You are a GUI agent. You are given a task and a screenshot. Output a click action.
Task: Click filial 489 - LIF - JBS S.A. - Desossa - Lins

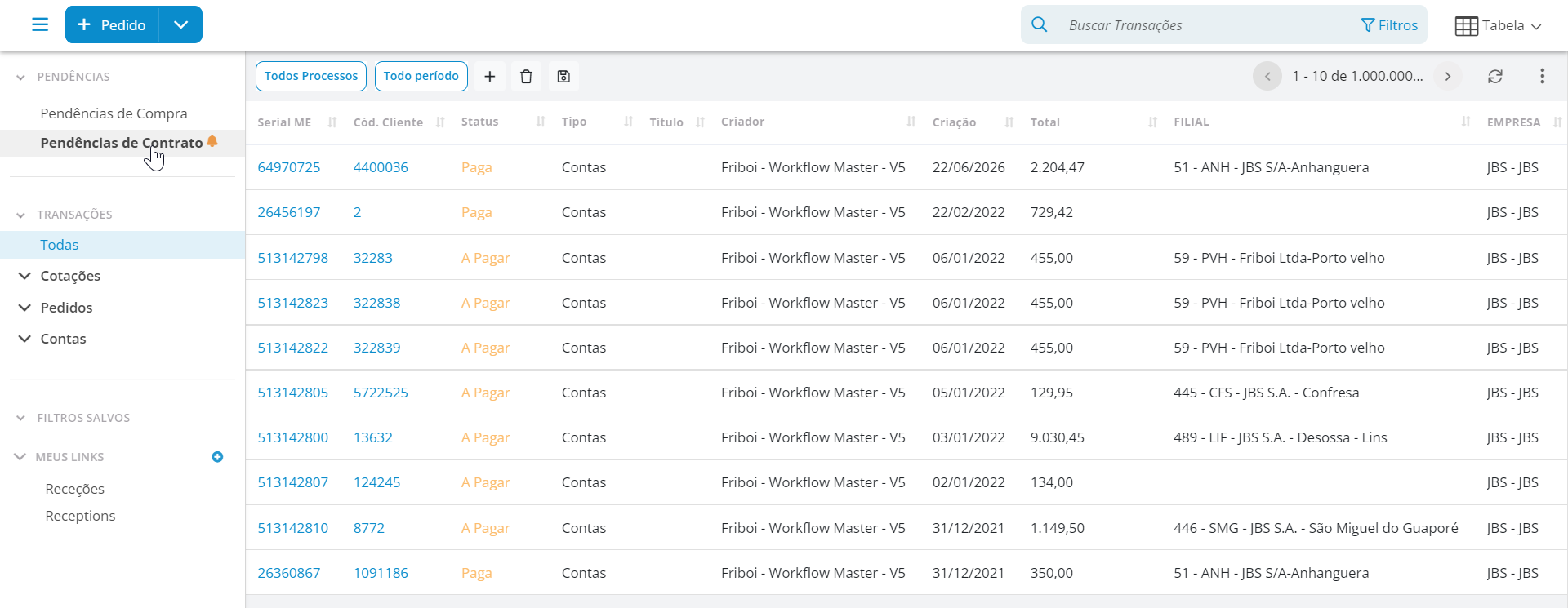[x=1281, y=437]
